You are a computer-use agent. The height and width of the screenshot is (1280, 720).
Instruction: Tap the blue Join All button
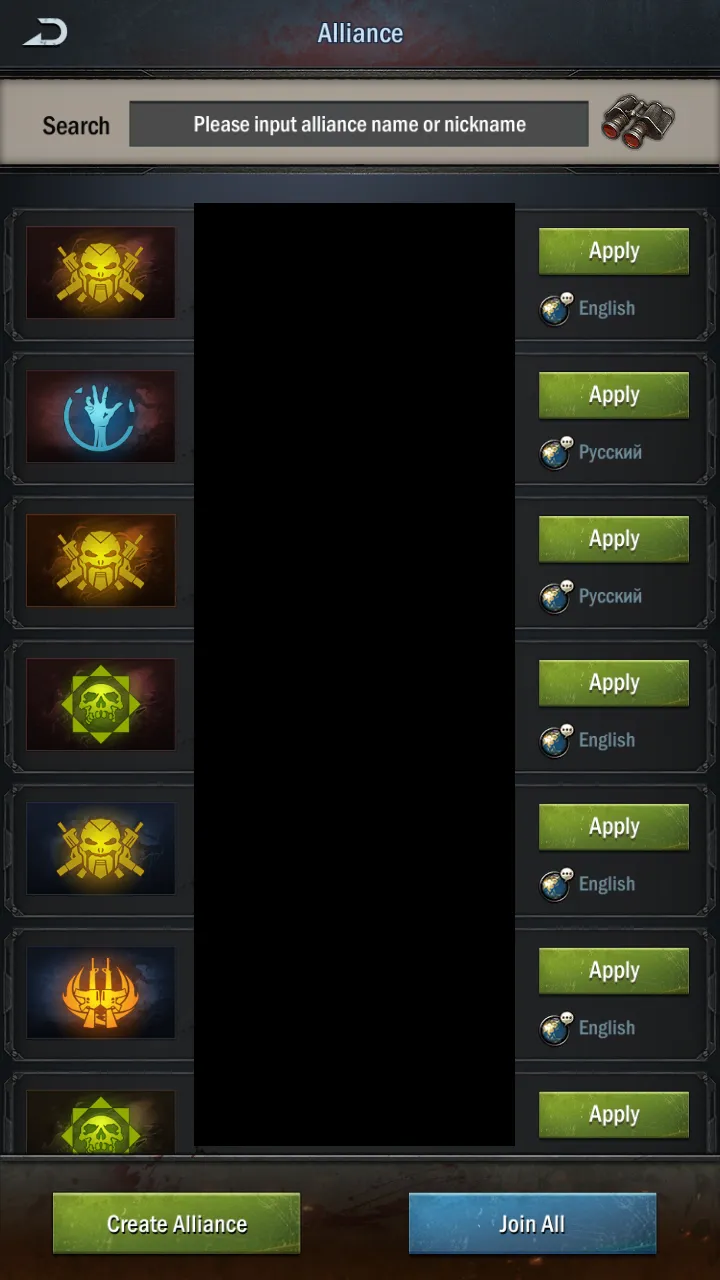(532, 1223)
